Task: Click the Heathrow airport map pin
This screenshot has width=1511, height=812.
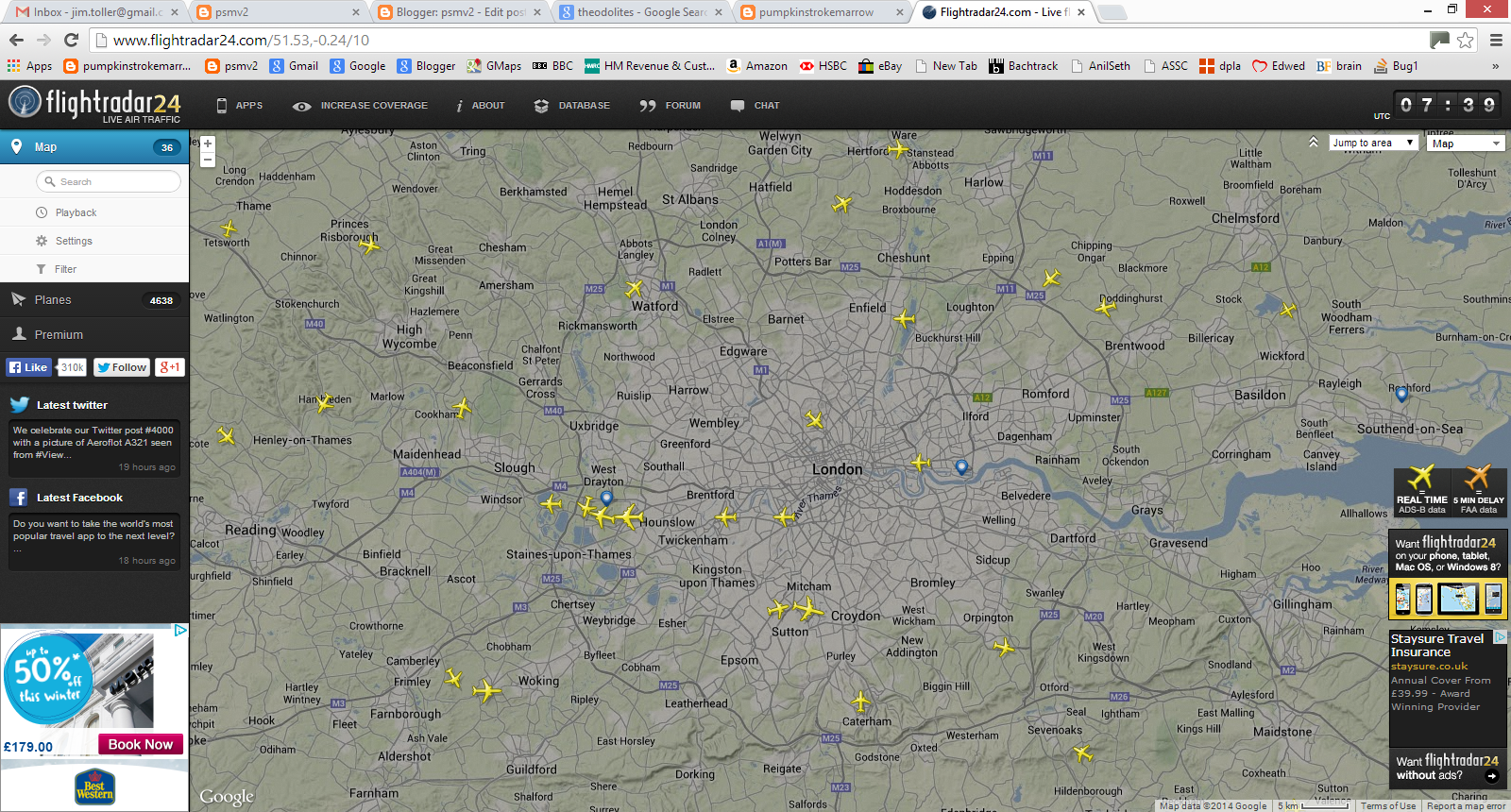Action: pyautogui.click(x=606, y=498)
